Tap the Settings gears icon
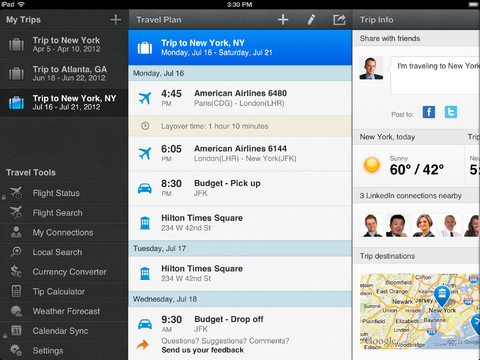The image size is (480, 360). tap(16, 350)
